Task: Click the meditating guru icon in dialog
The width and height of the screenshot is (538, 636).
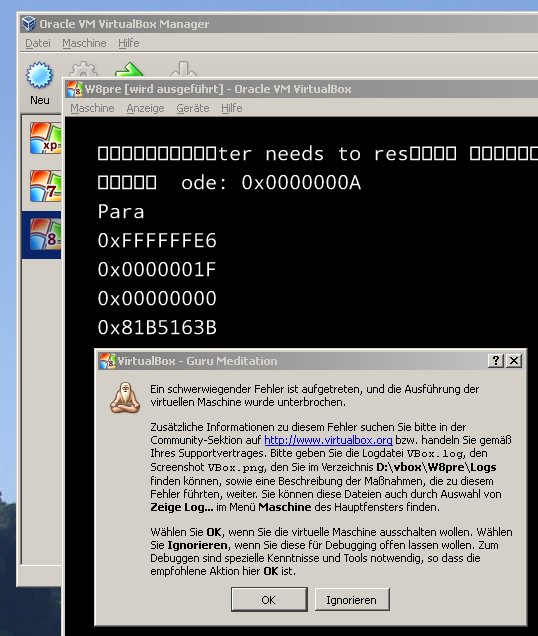Action: point(125,398)
